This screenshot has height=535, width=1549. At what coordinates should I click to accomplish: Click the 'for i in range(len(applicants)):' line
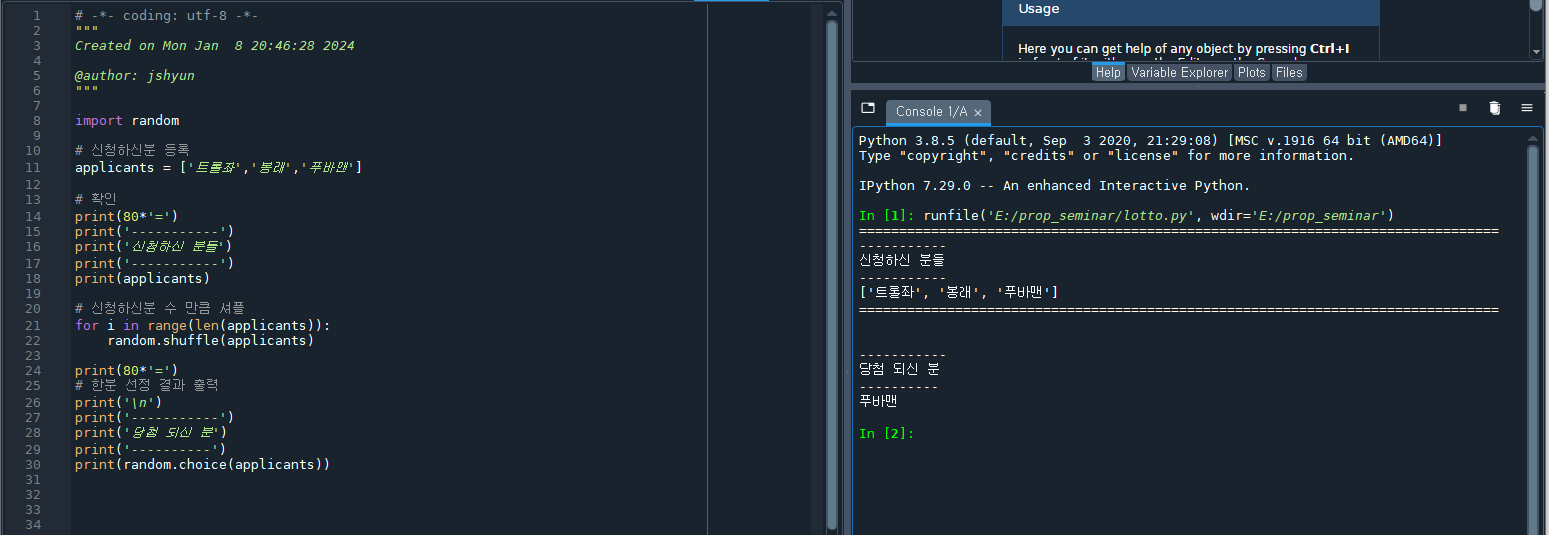tap(202, 325)
